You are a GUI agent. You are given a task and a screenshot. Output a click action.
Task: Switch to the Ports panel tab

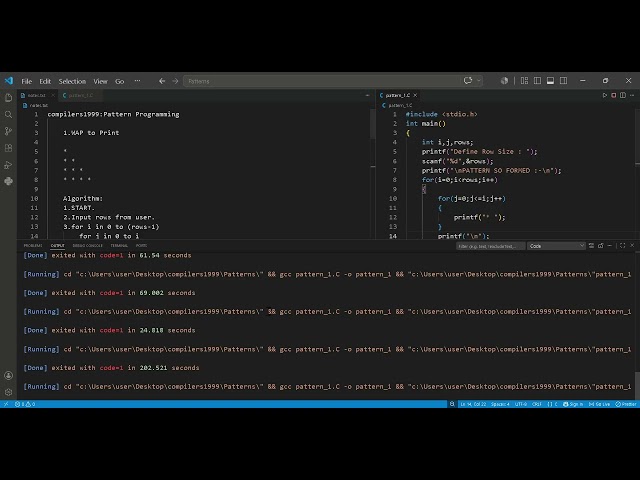pos(141,246)
